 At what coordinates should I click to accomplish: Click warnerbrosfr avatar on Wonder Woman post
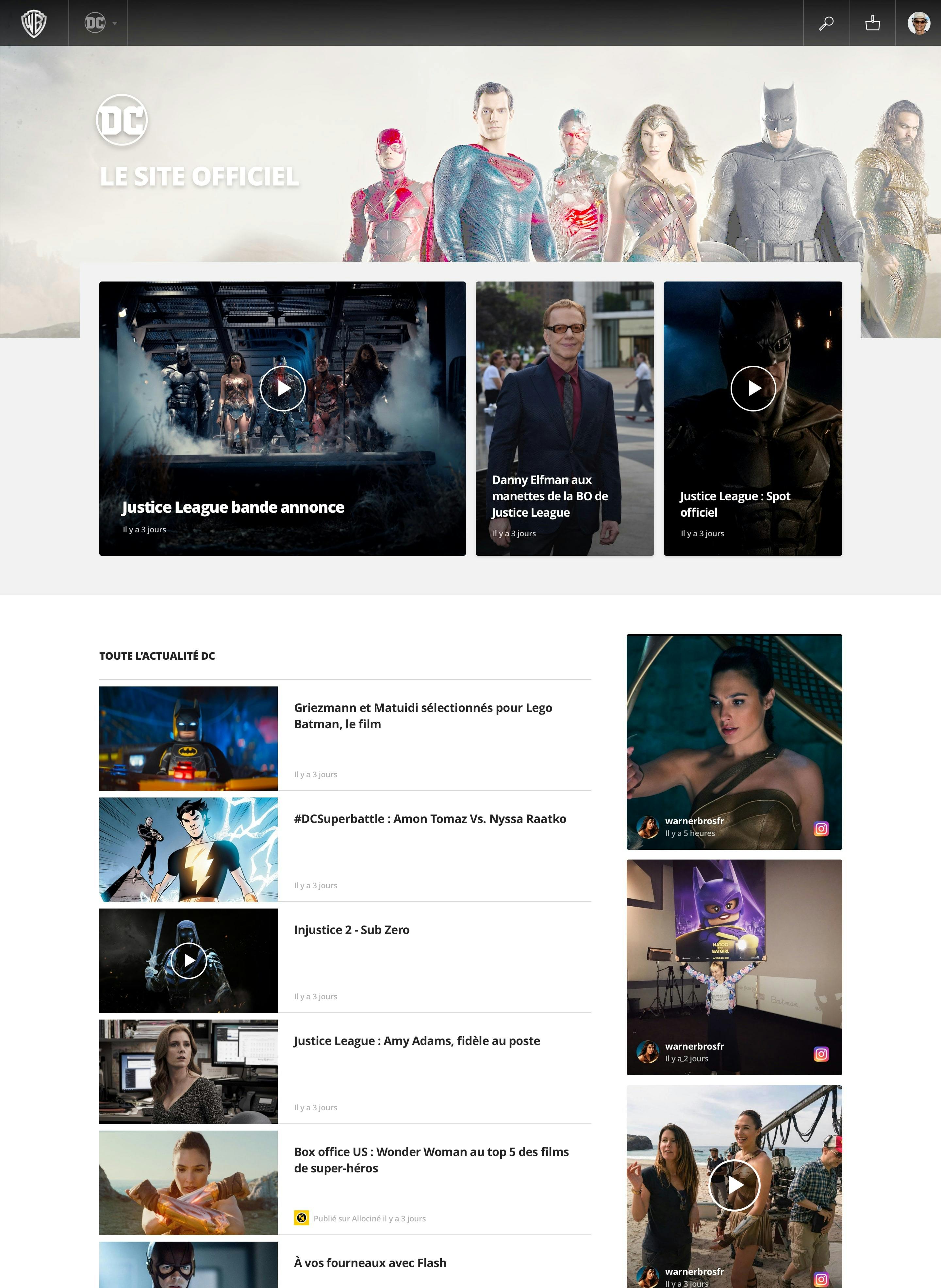648,827
